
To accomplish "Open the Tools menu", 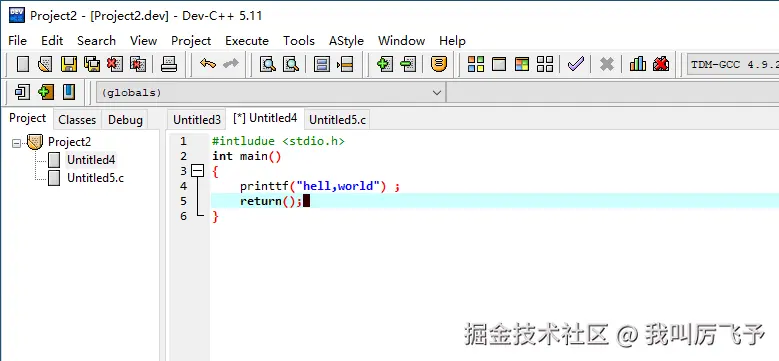I will pos(299,41).
